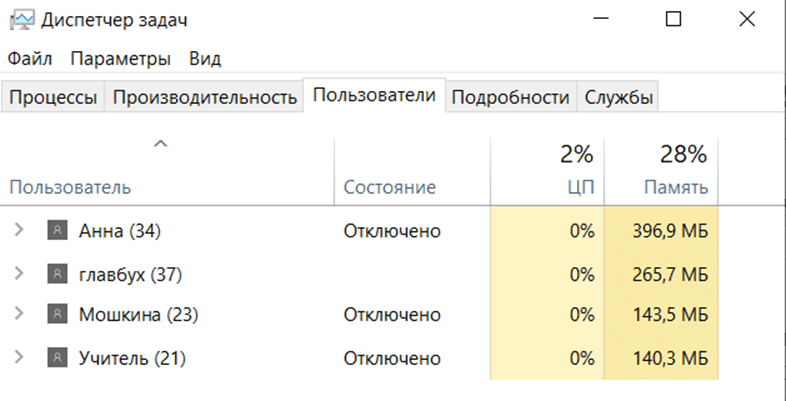
Task: Go to the Подробности tab
Action: pos(510,97)
